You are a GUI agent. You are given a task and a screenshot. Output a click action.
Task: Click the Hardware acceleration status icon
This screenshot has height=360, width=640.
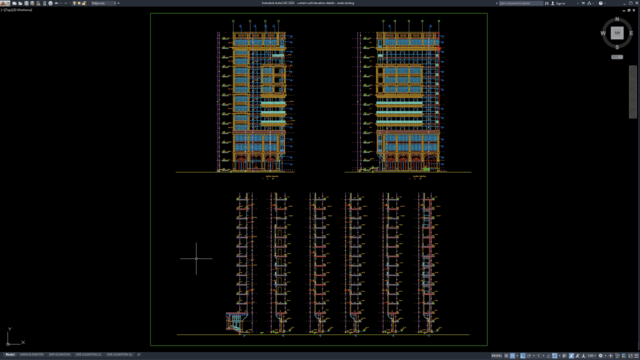tap(624, 356)
